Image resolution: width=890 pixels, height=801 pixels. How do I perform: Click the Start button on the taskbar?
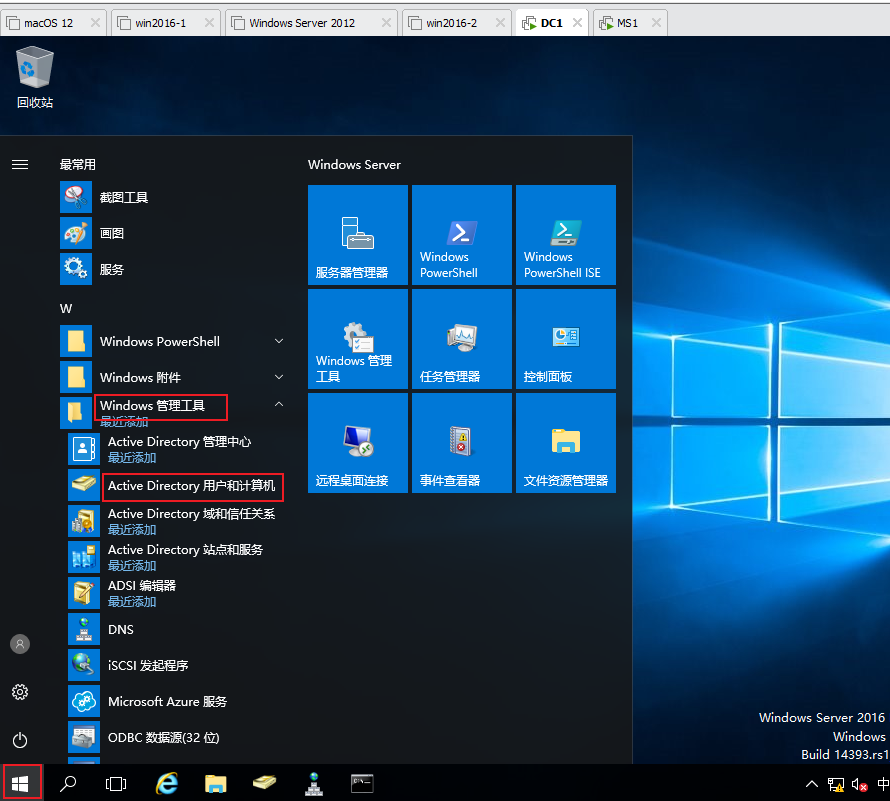click(x=22, y=783)
